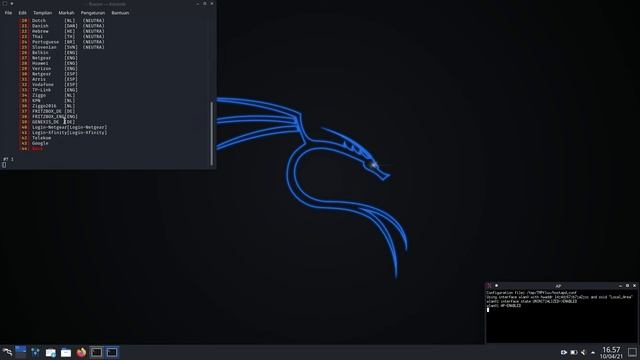Open the file manager folder icon in taskbar
Viewport: 640px width, 360px height.
[x=66, y=353]
